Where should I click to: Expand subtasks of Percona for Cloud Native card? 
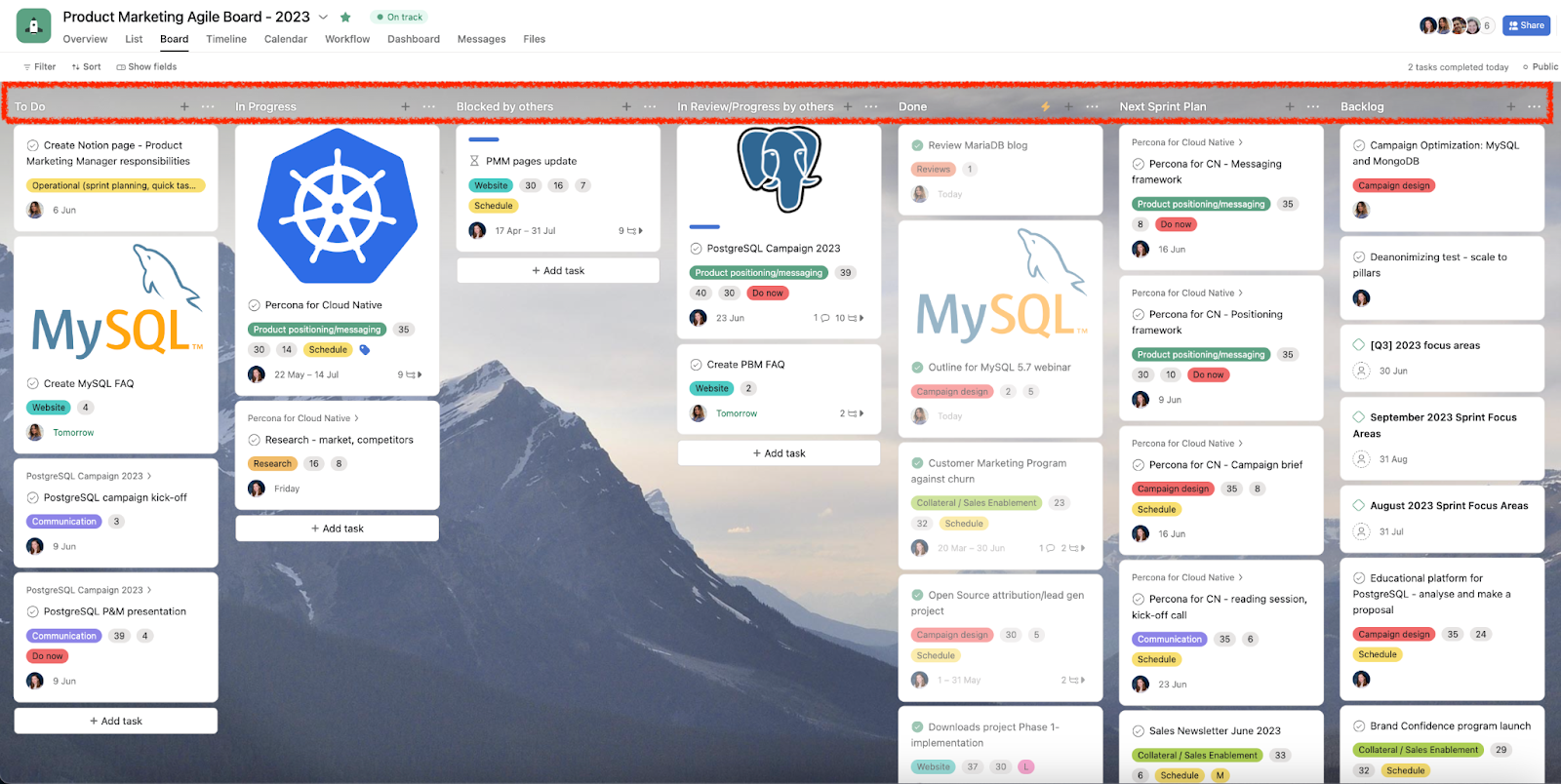click(x=410, y=374)
